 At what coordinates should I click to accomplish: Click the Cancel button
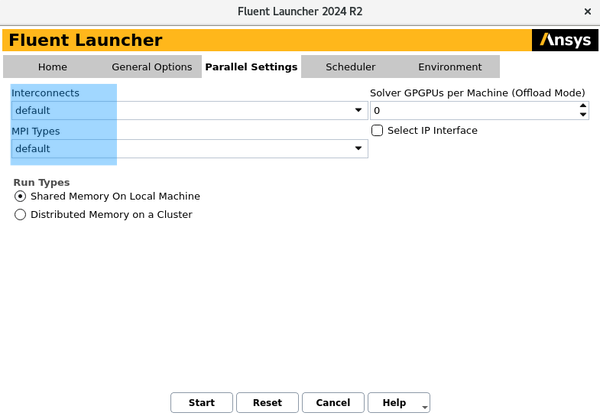pos(333,403)
